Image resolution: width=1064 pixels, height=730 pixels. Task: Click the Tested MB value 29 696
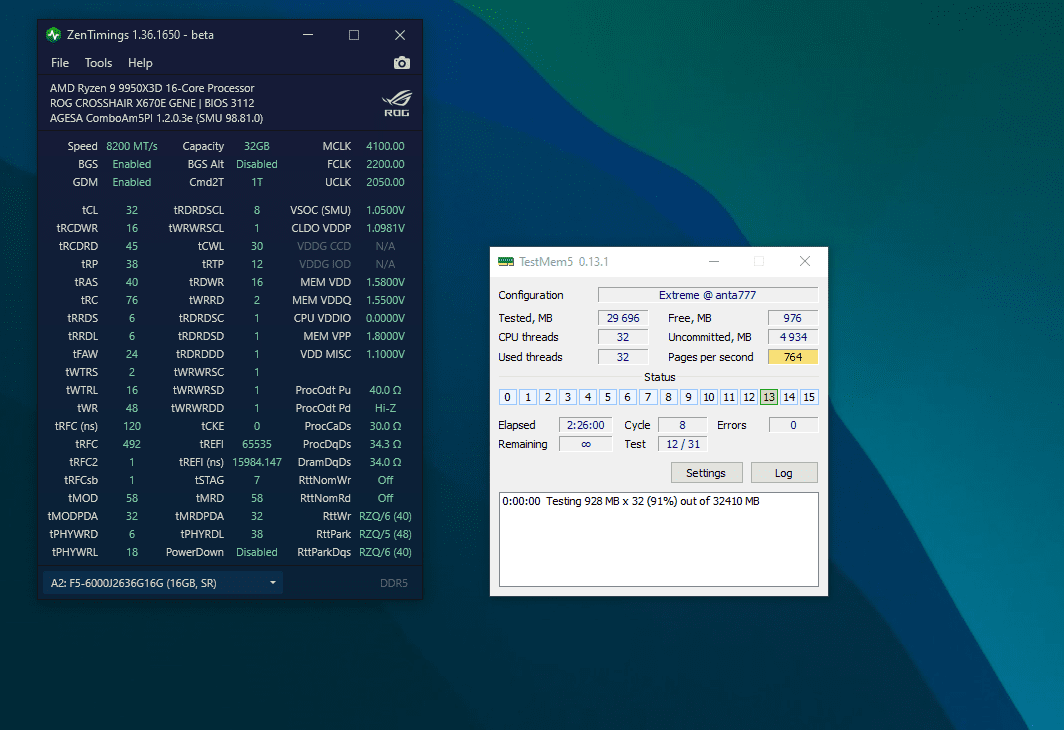(623, 318)
